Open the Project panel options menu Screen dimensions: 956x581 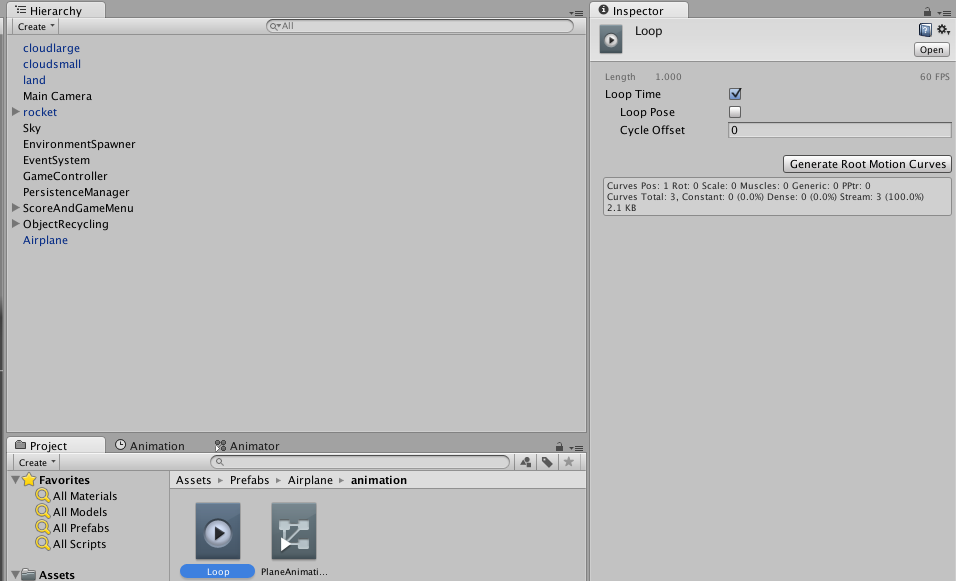click(576, 447)
